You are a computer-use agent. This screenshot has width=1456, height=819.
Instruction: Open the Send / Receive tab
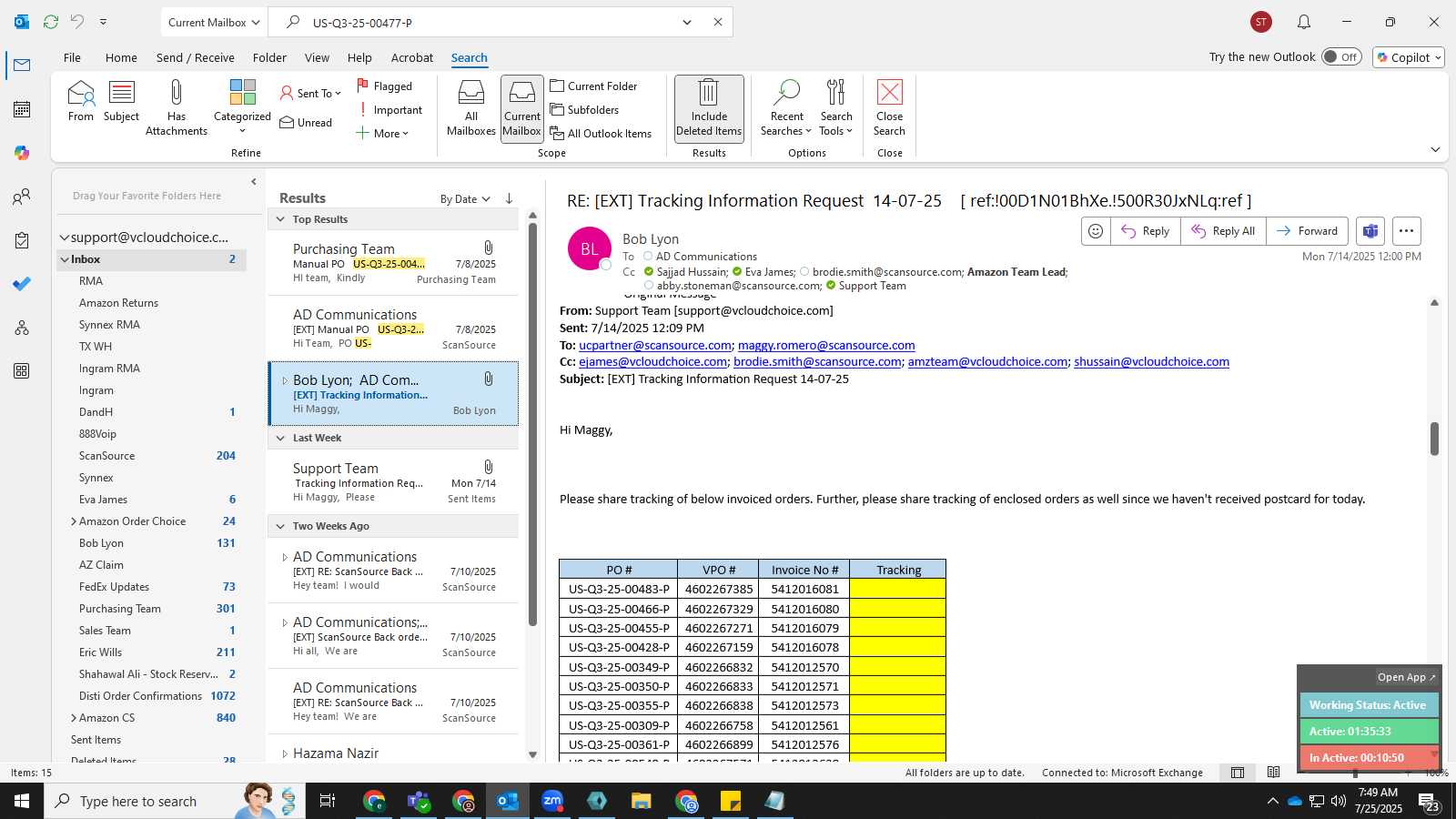tap(195, 57)
